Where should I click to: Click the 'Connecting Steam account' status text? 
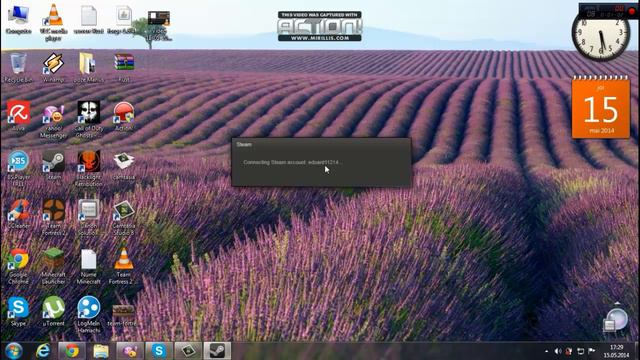pyautogui.click(x=292, y=162)
